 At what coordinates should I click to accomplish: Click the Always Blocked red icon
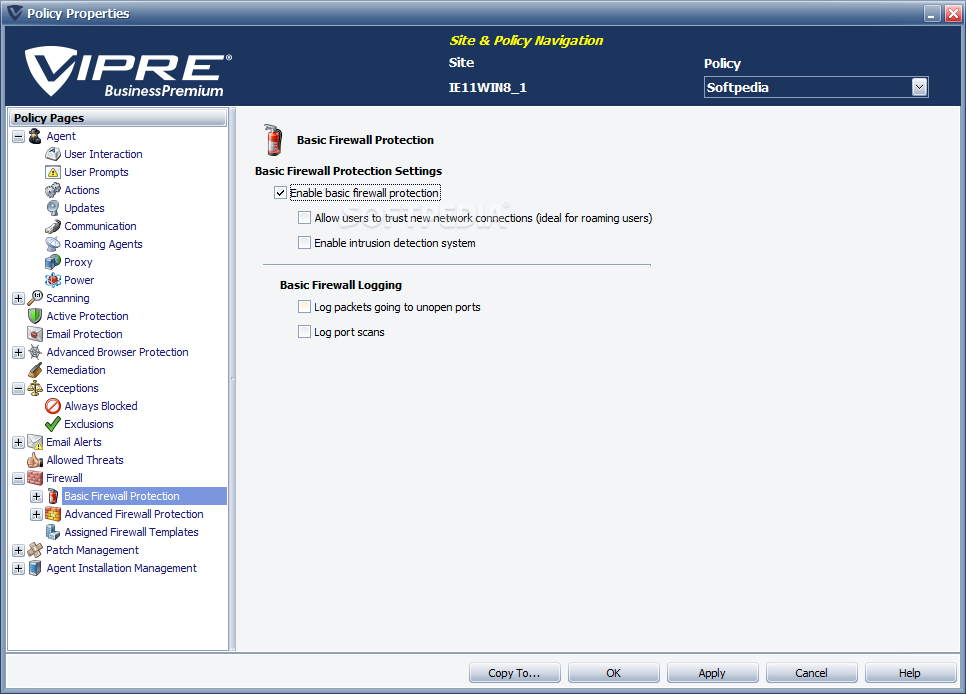pyautogui.click(x=53, y=406)
